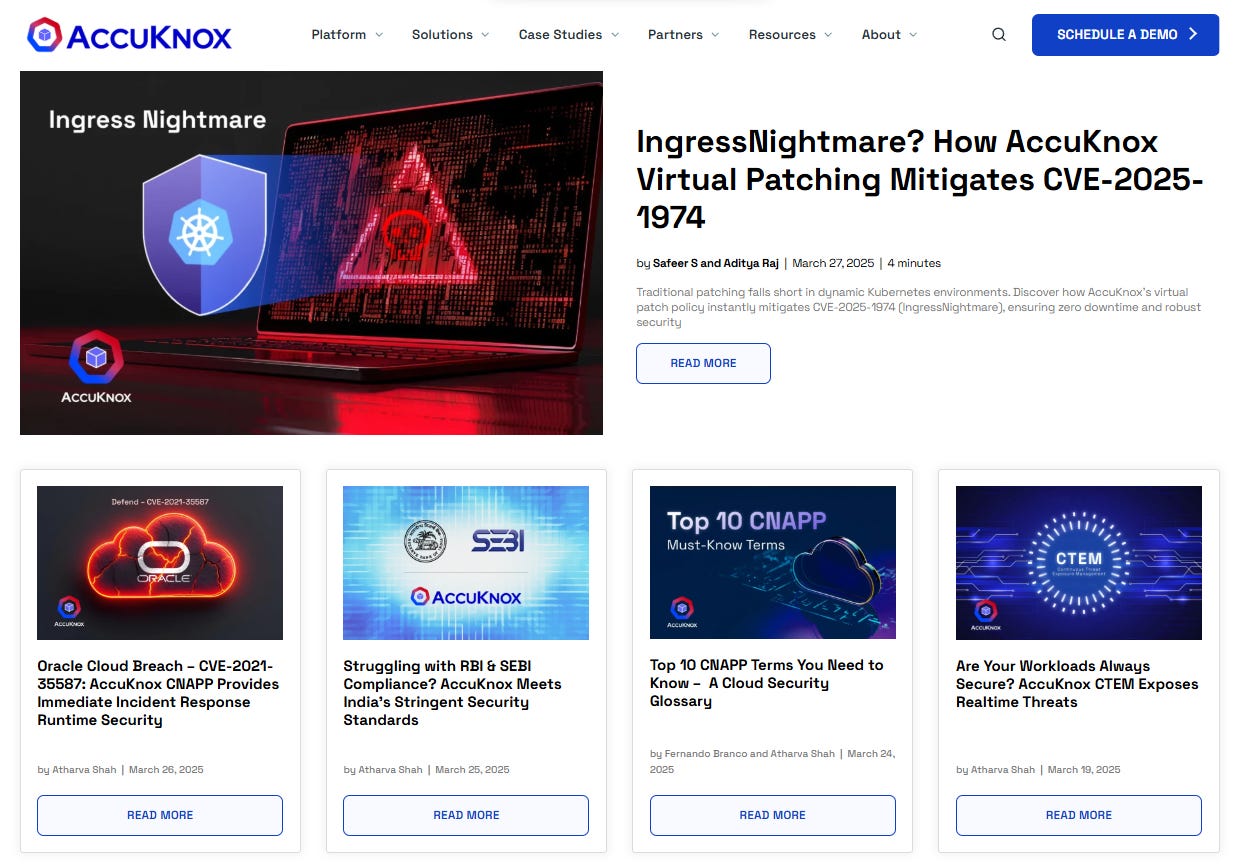Open the RBI SEBI compliance thumbnail
Viewport: 1243px width, 866px height.
coord(466,563)
